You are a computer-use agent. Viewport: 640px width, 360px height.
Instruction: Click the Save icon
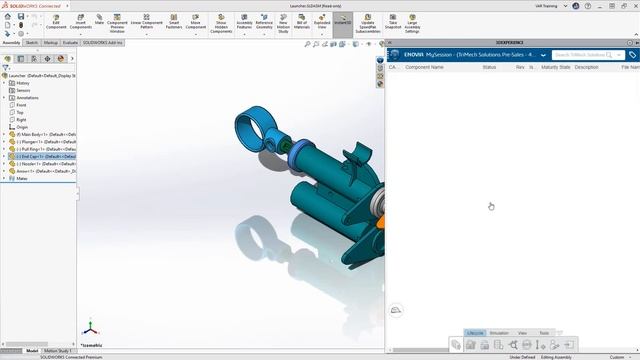click(21, 16)
